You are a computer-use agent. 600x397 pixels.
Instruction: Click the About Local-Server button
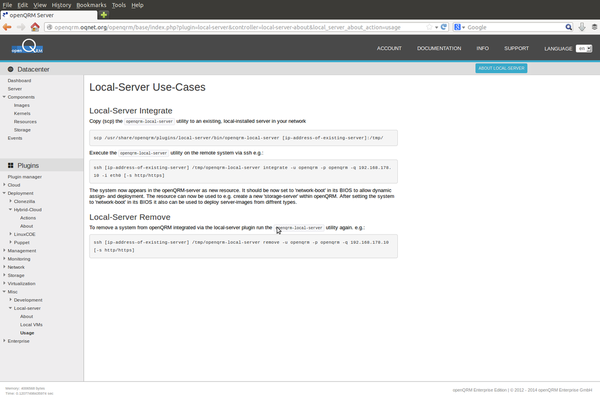click(501, 68)
